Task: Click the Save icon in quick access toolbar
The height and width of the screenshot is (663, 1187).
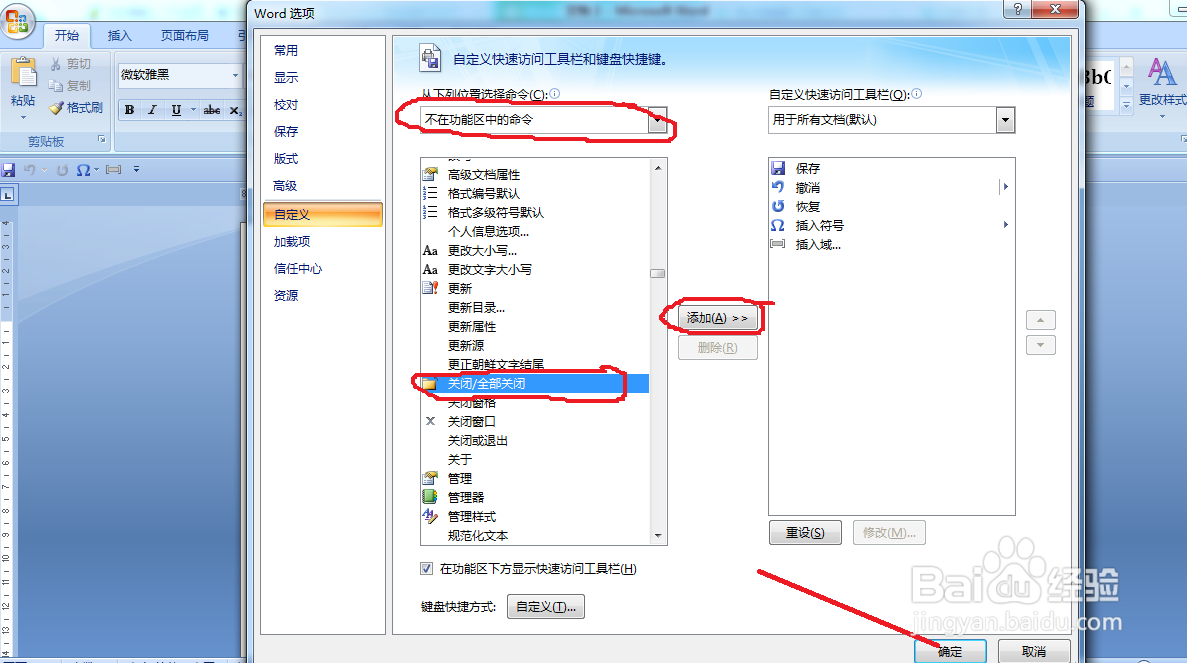Action: pyautogui.click(x=8, y=170)
